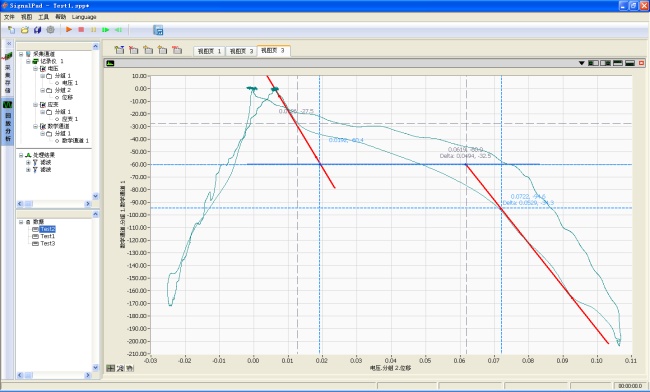Open the Language menu
Image resolution: width=650 pixels, height=392 pixels.
pyautogui.click(x=84, y=17)
